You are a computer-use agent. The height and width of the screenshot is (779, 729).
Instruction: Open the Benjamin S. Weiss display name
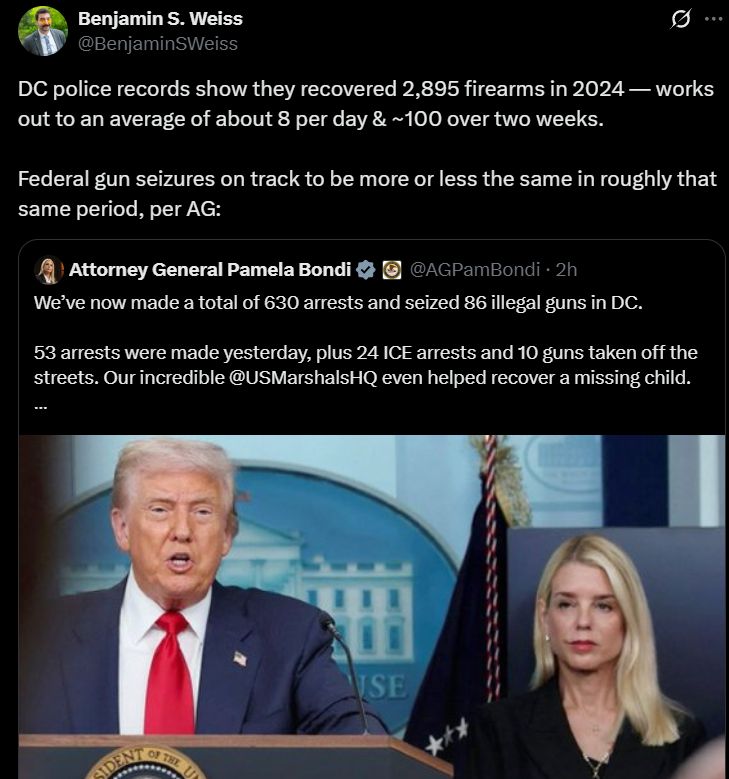click(160, 18)
